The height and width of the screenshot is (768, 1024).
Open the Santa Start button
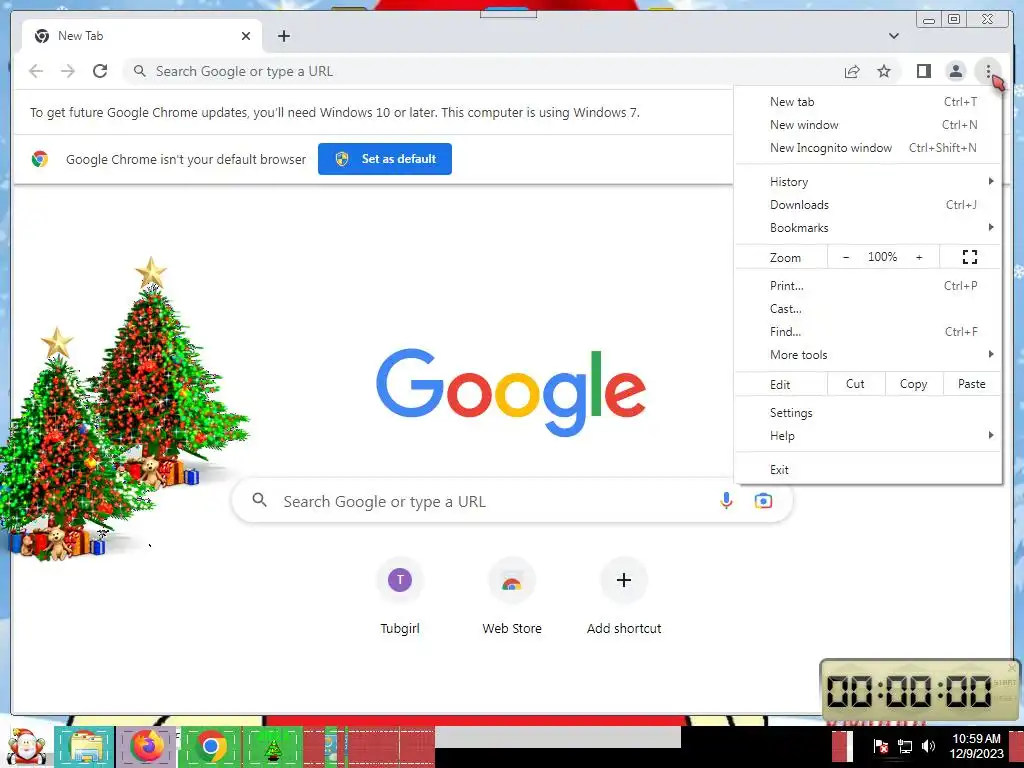[x=26, y=746]
